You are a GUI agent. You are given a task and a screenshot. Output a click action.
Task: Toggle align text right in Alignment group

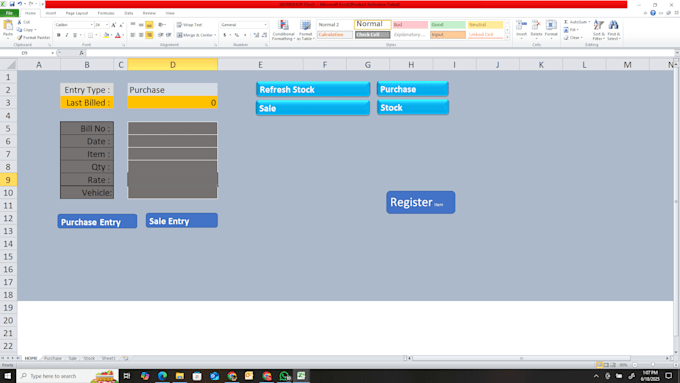(x=149, y=35)
